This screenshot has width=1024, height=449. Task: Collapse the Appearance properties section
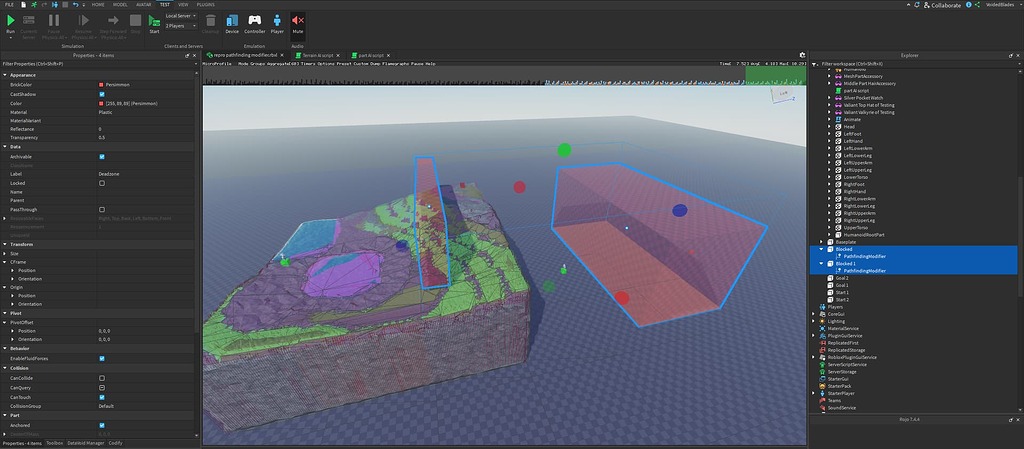click(x=5, y=75)
